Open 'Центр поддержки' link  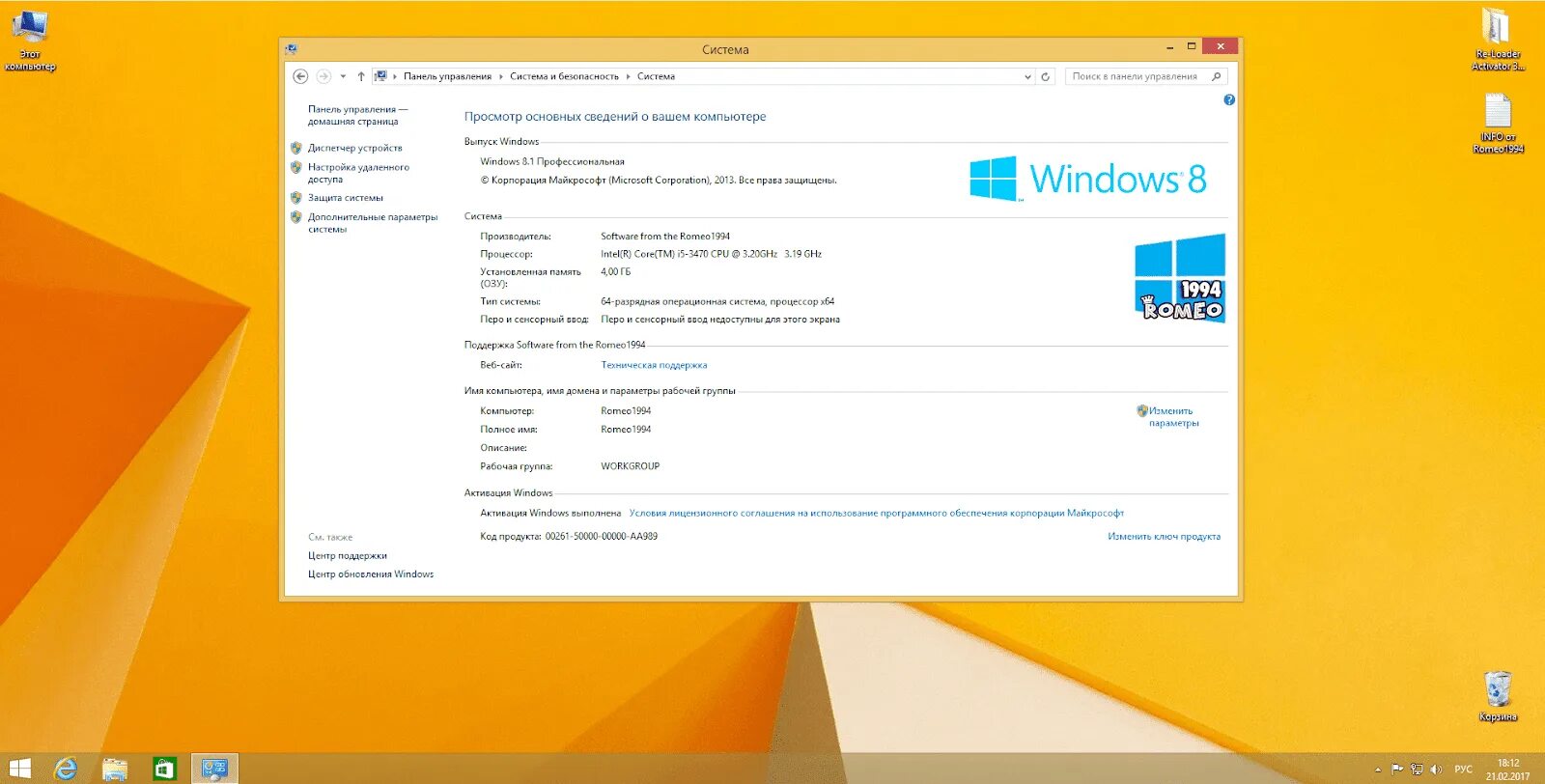[348, 556]
